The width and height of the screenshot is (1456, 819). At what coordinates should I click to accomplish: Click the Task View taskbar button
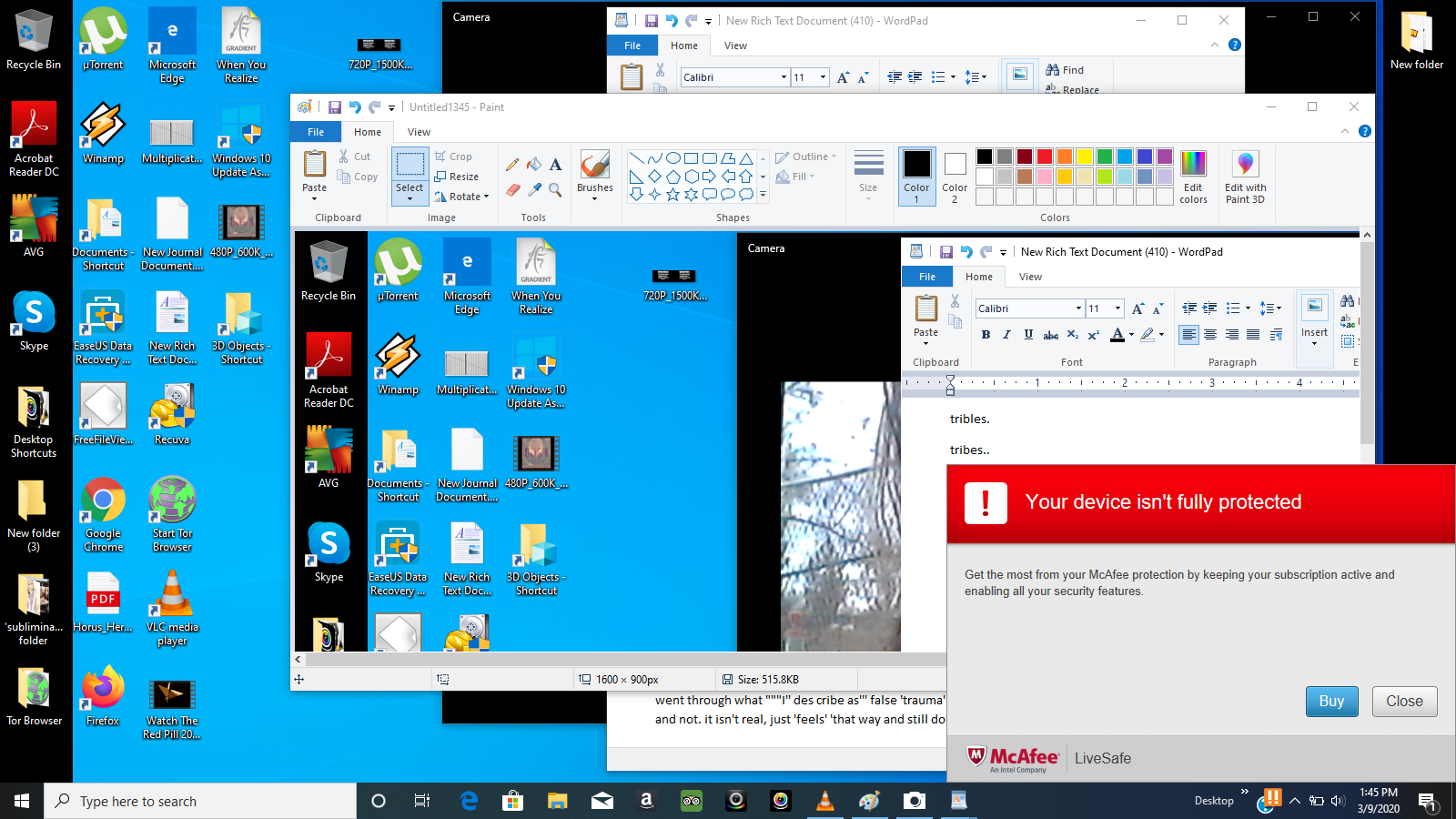click(x=422, y=801)
